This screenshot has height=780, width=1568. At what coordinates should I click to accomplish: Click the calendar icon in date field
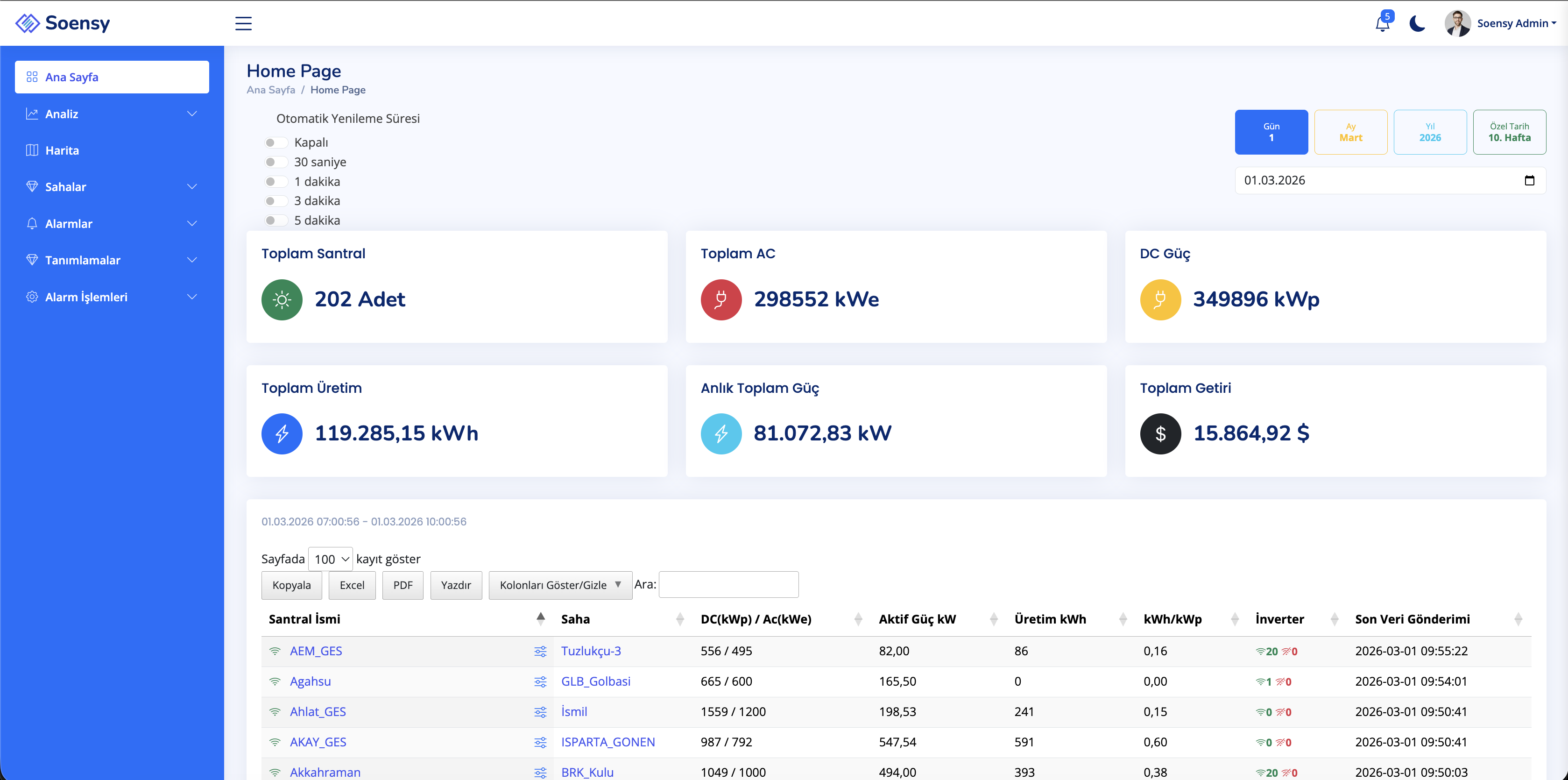[x=1529, y=180]
